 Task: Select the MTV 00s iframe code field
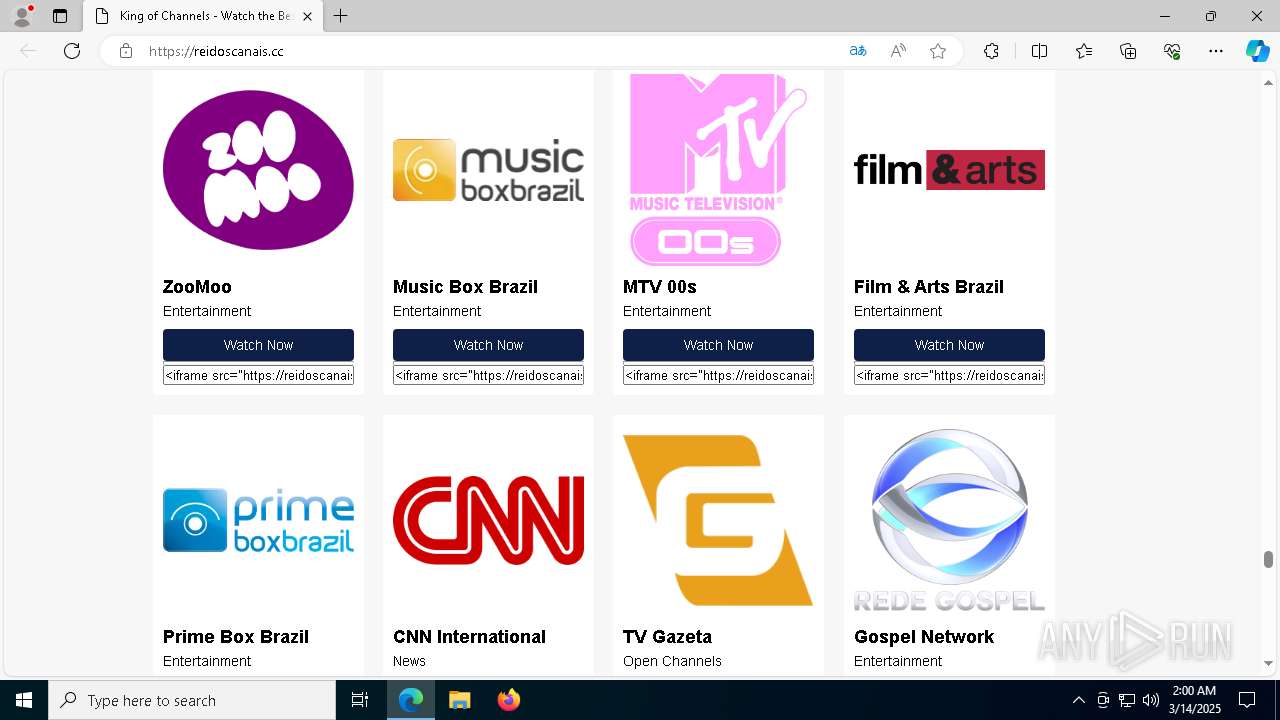[718, 375]
